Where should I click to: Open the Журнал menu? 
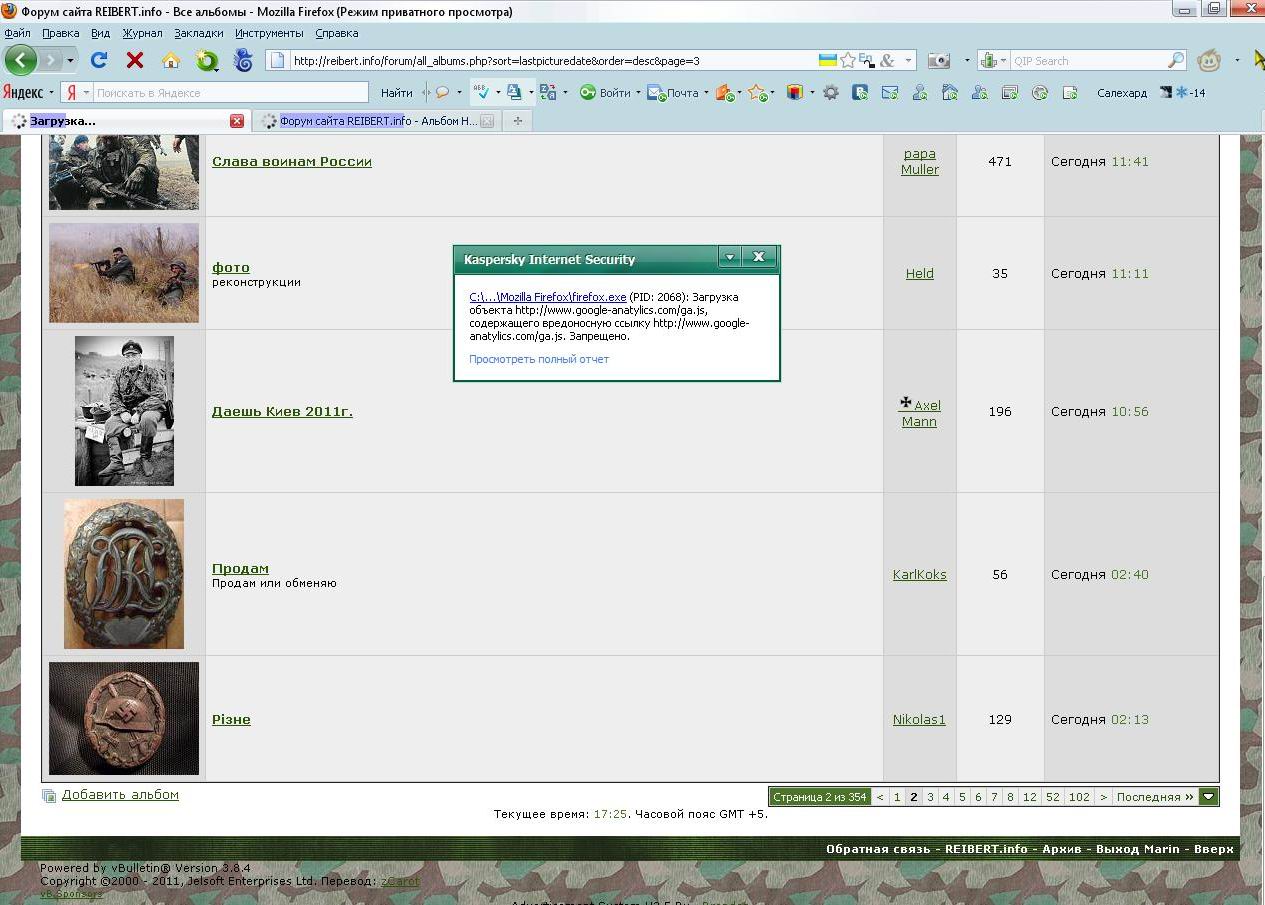coord(142,33)
